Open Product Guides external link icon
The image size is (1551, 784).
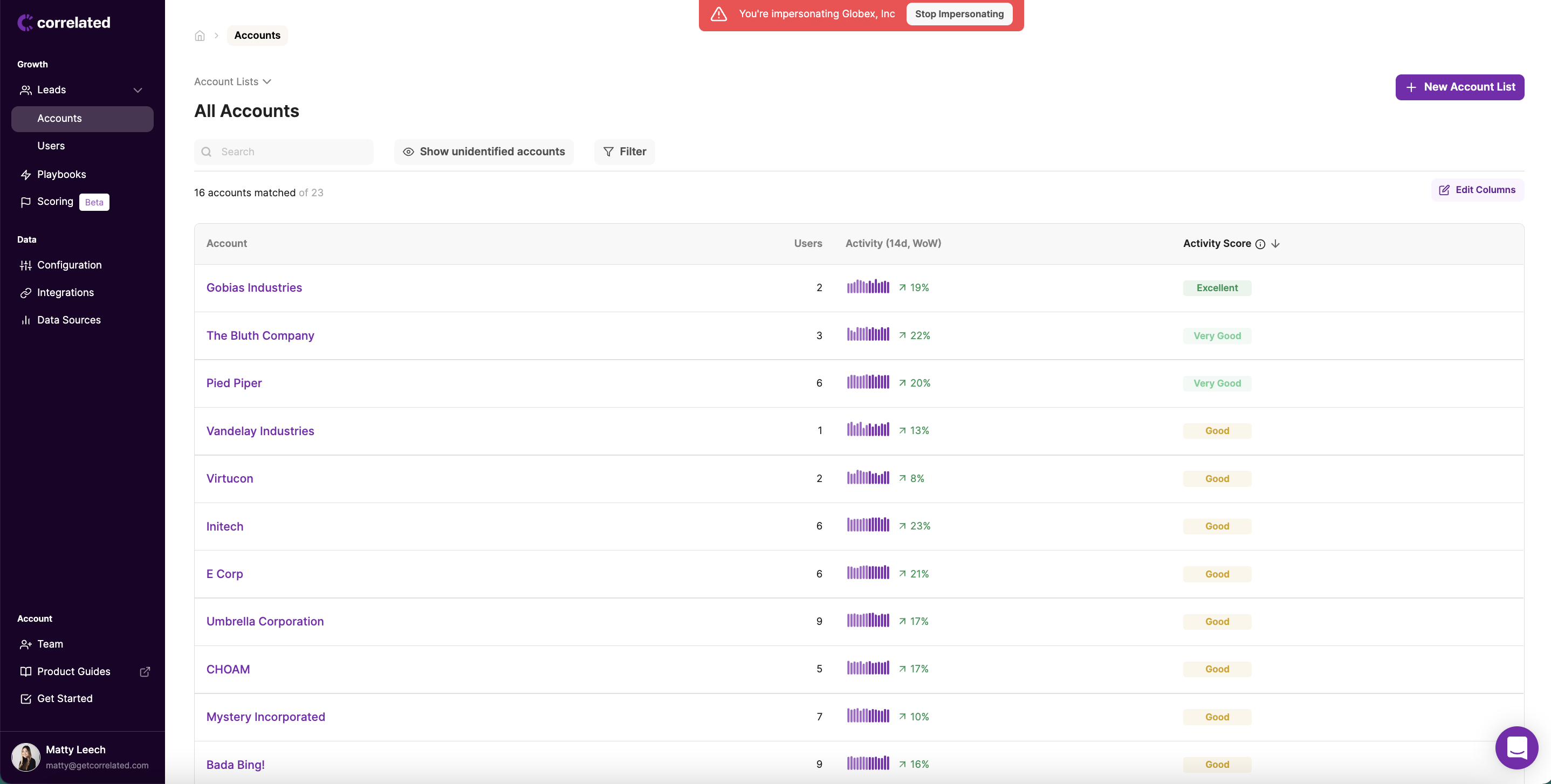pos(145,671)
